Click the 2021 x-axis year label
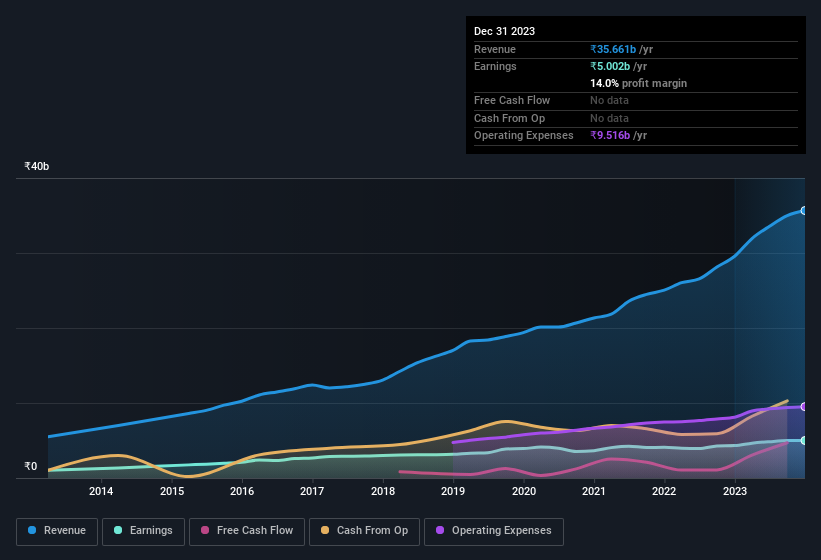This screenshot has width=821, height=560. tap(594, 490)
